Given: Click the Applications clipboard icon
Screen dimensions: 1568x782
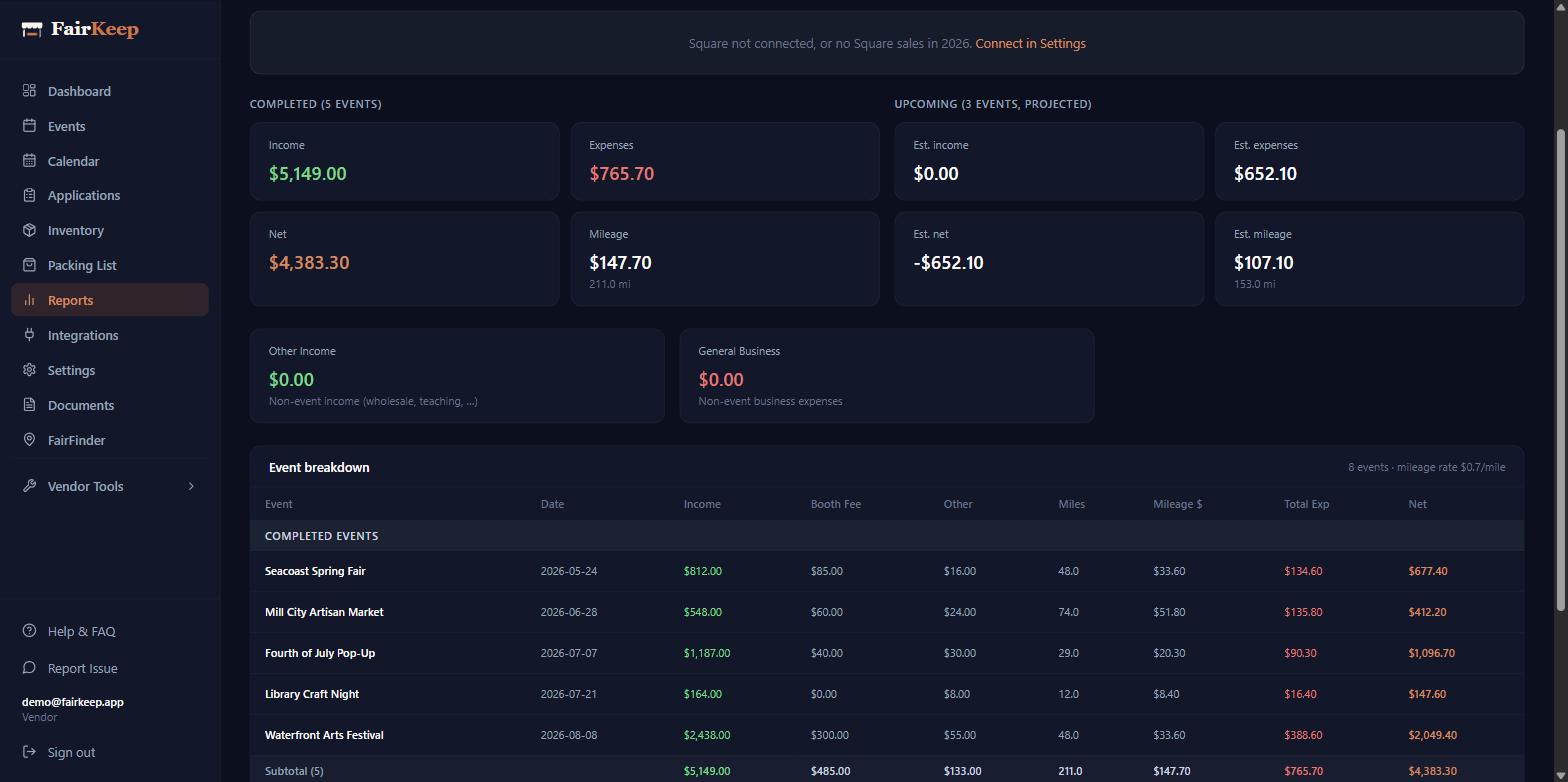Looking at the screenshot, I should click(30, 195).
